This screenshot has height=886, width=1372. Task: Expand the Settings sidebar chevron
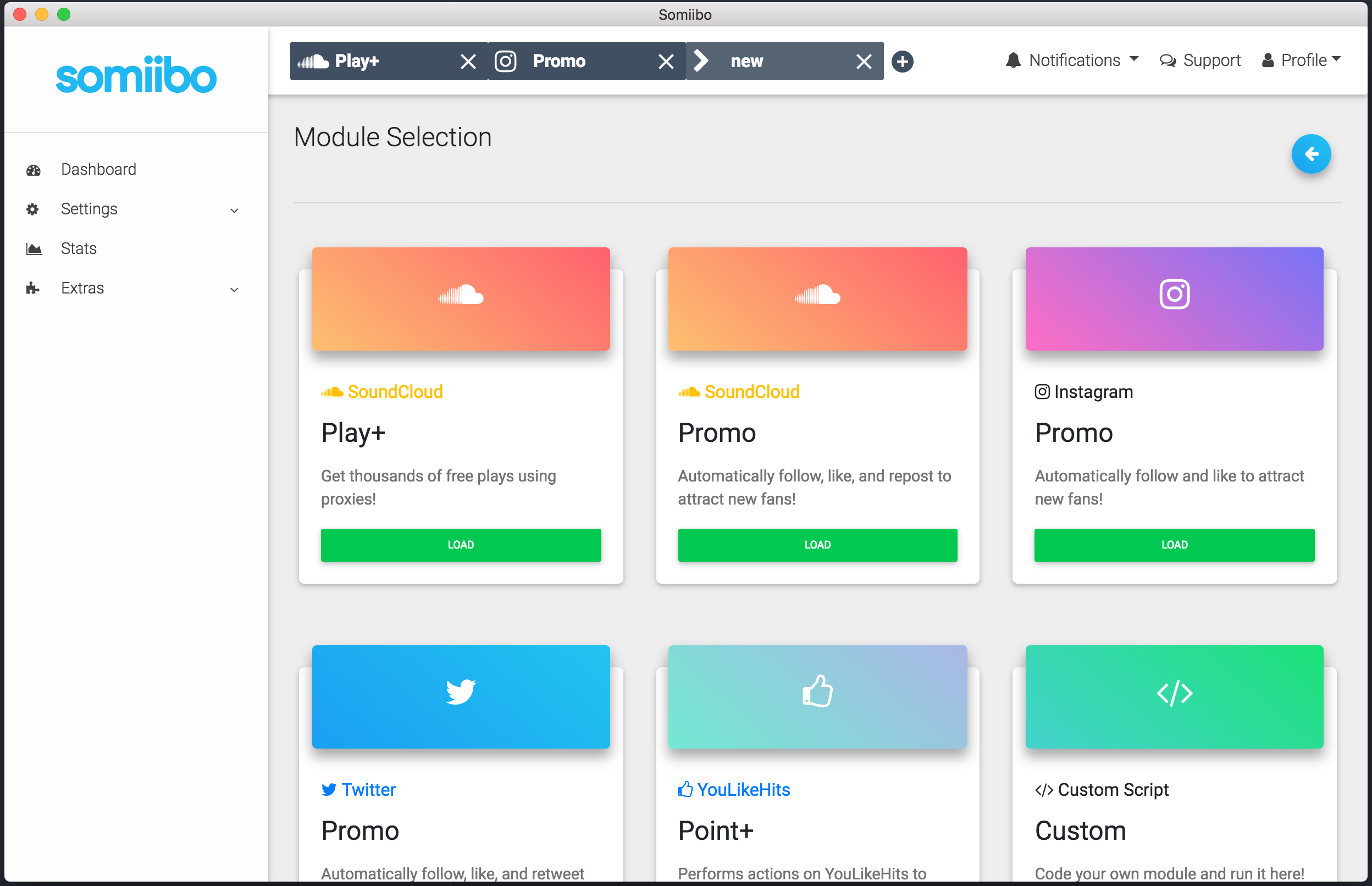[234, 211]
